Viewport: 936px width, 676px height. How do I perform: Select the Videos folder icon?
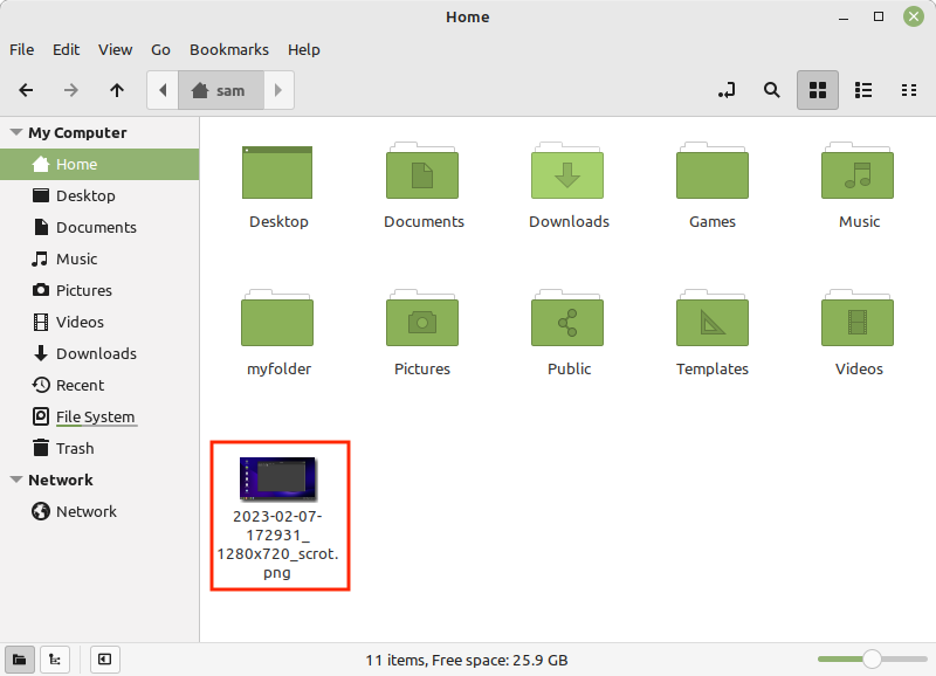point(858,318)
